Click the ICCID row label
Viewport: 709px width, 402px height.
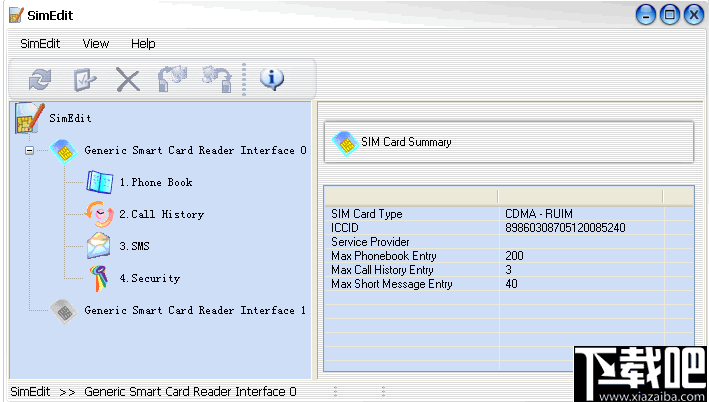coord(345,227)
